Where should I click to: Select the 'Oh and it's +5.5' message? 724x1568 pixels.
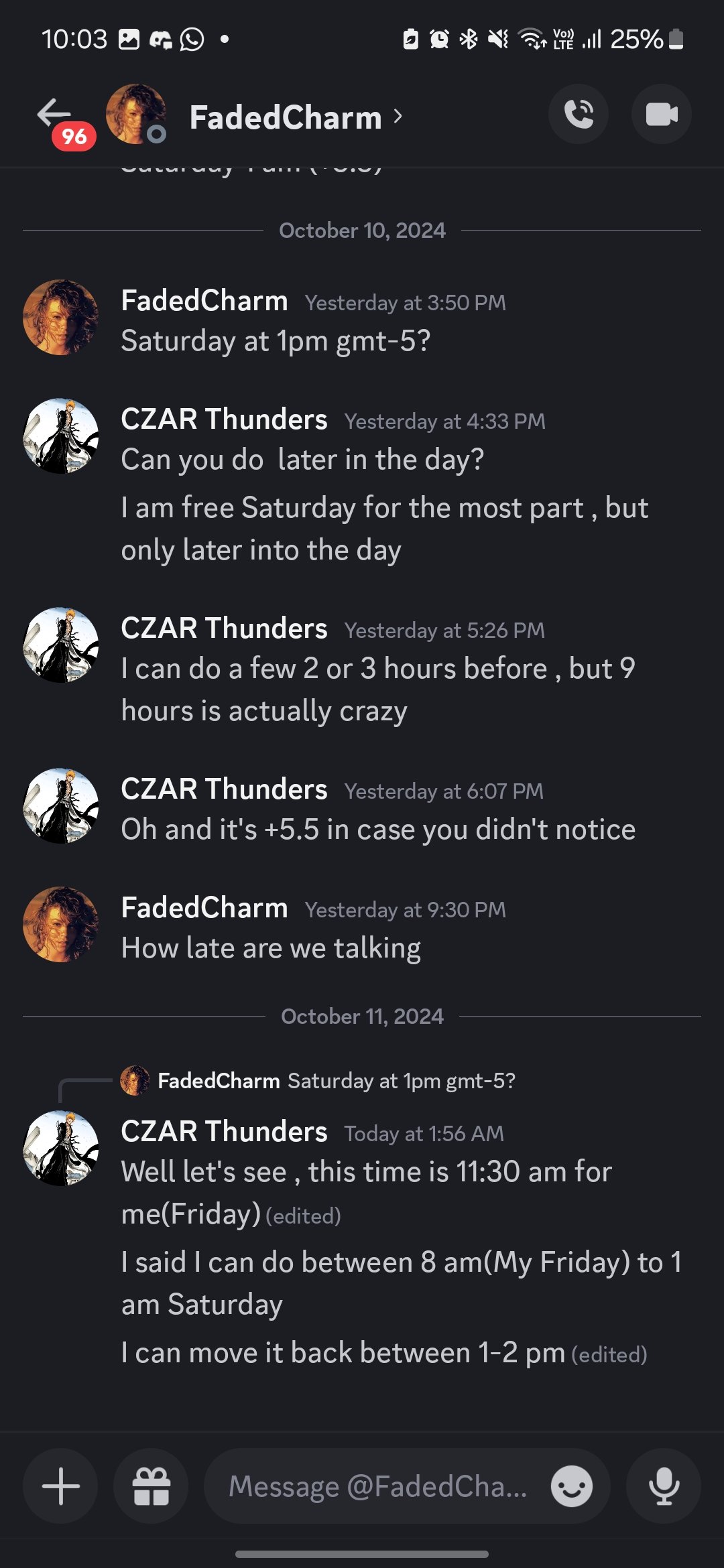(x=378, y=830)
